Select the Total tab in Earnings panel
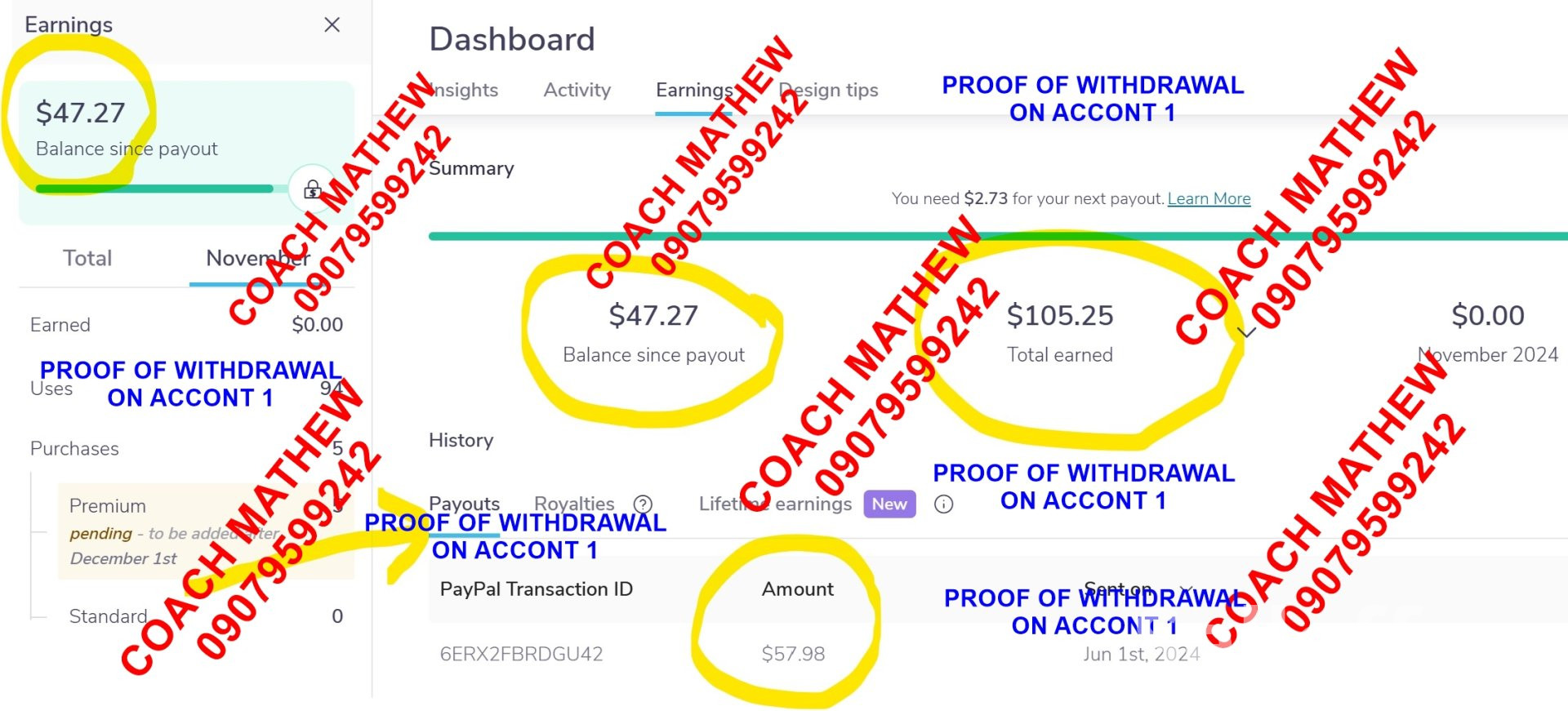The height and width of the screenshot is (711, 1568). click(87, 258)
